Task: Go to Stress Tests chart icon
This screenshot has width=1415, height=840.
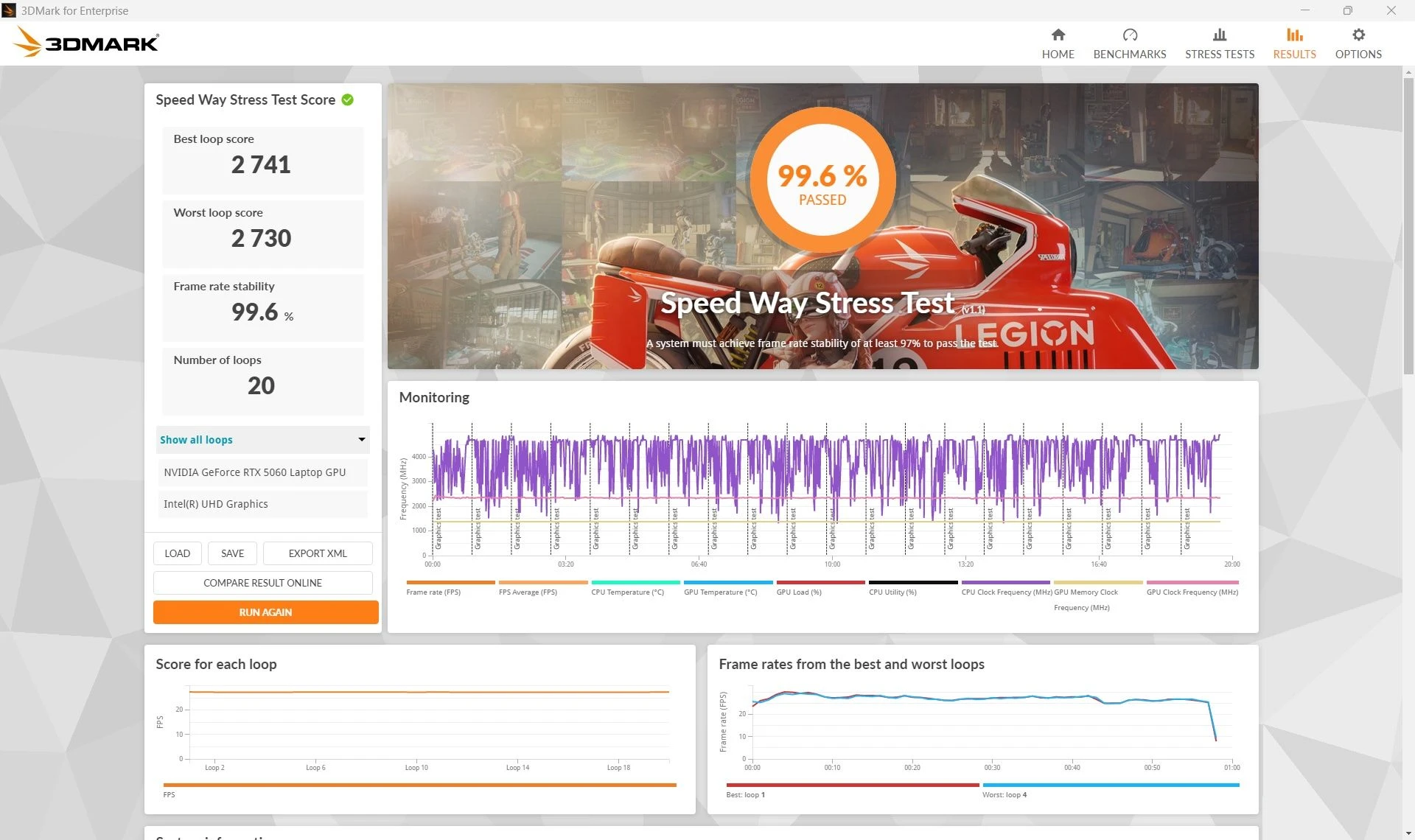Action: 1219,35
